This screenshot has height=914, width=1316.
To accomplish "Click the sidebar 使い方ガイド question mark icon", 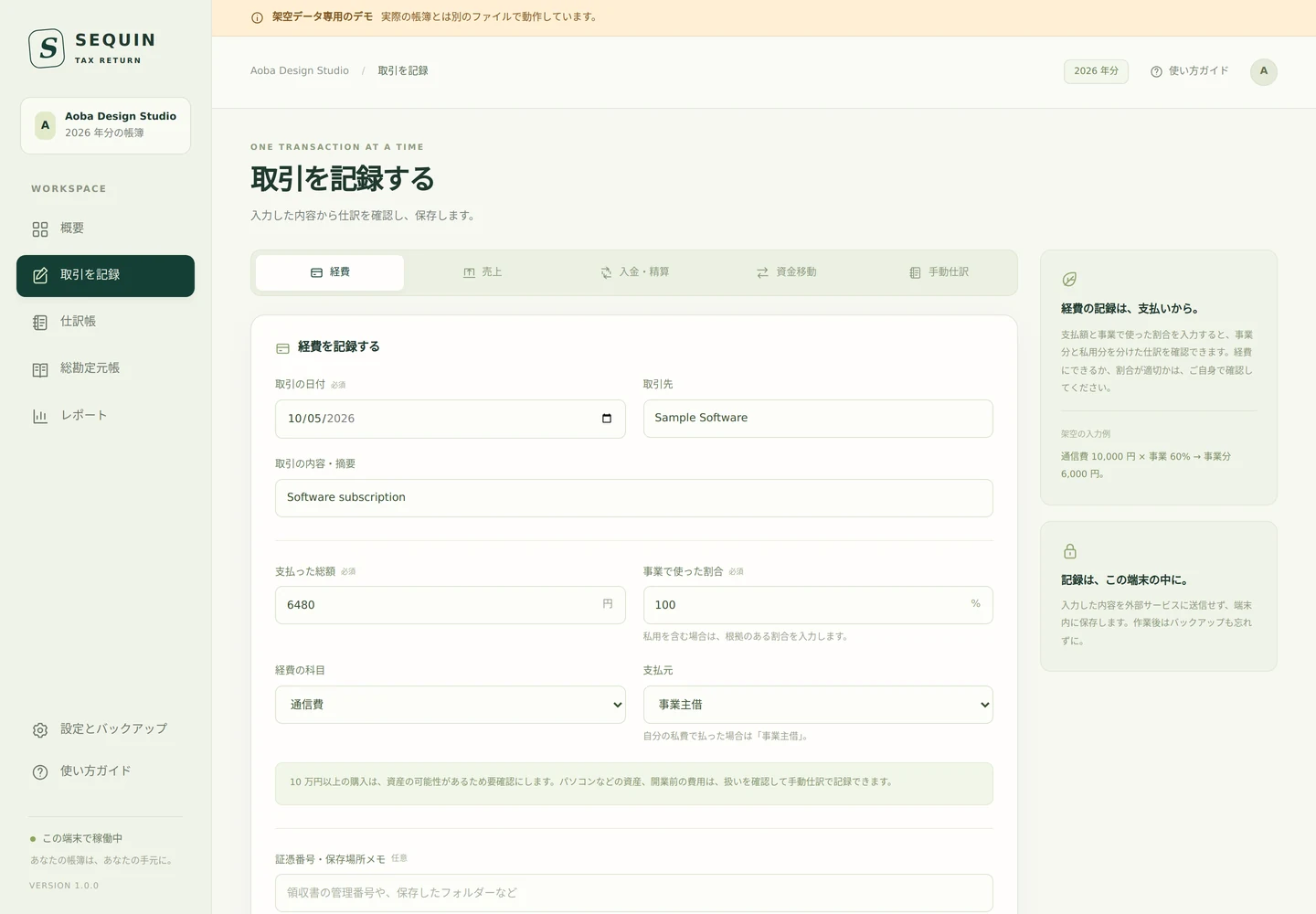I will click(40, 772).
